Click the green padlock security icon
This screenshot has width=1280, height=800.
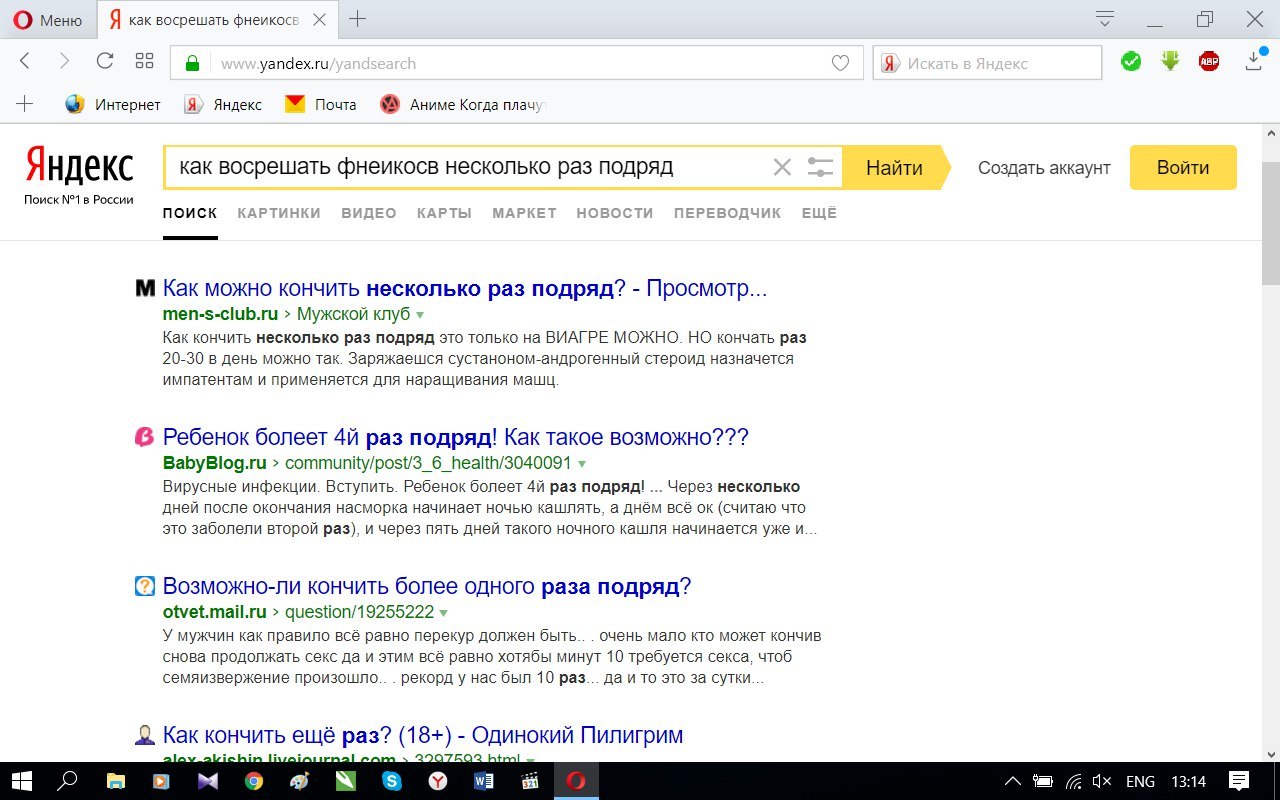pyautogui.click(x=191, y=63)
